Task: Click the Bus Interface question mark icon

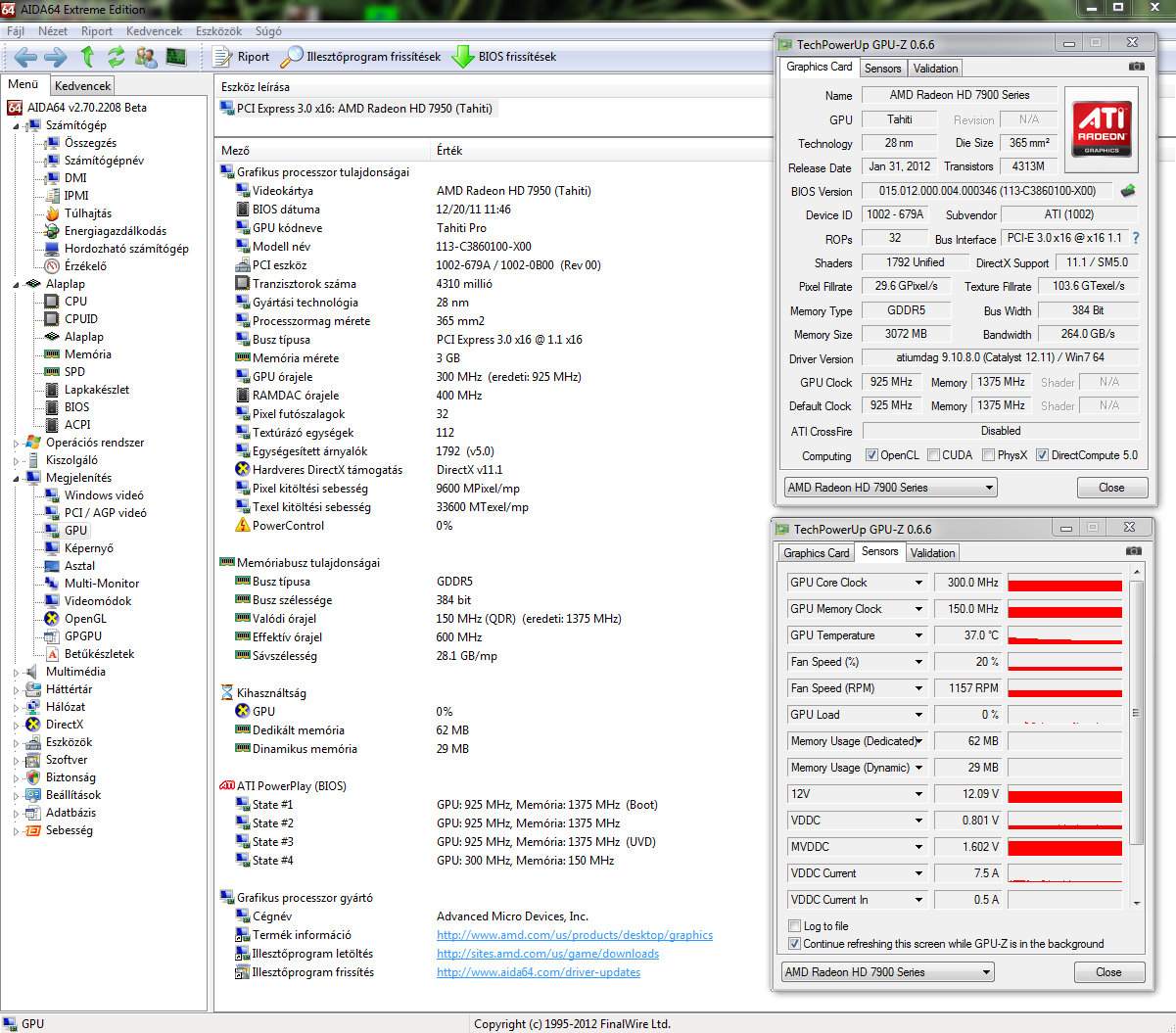Action: tap(1136, 238)
